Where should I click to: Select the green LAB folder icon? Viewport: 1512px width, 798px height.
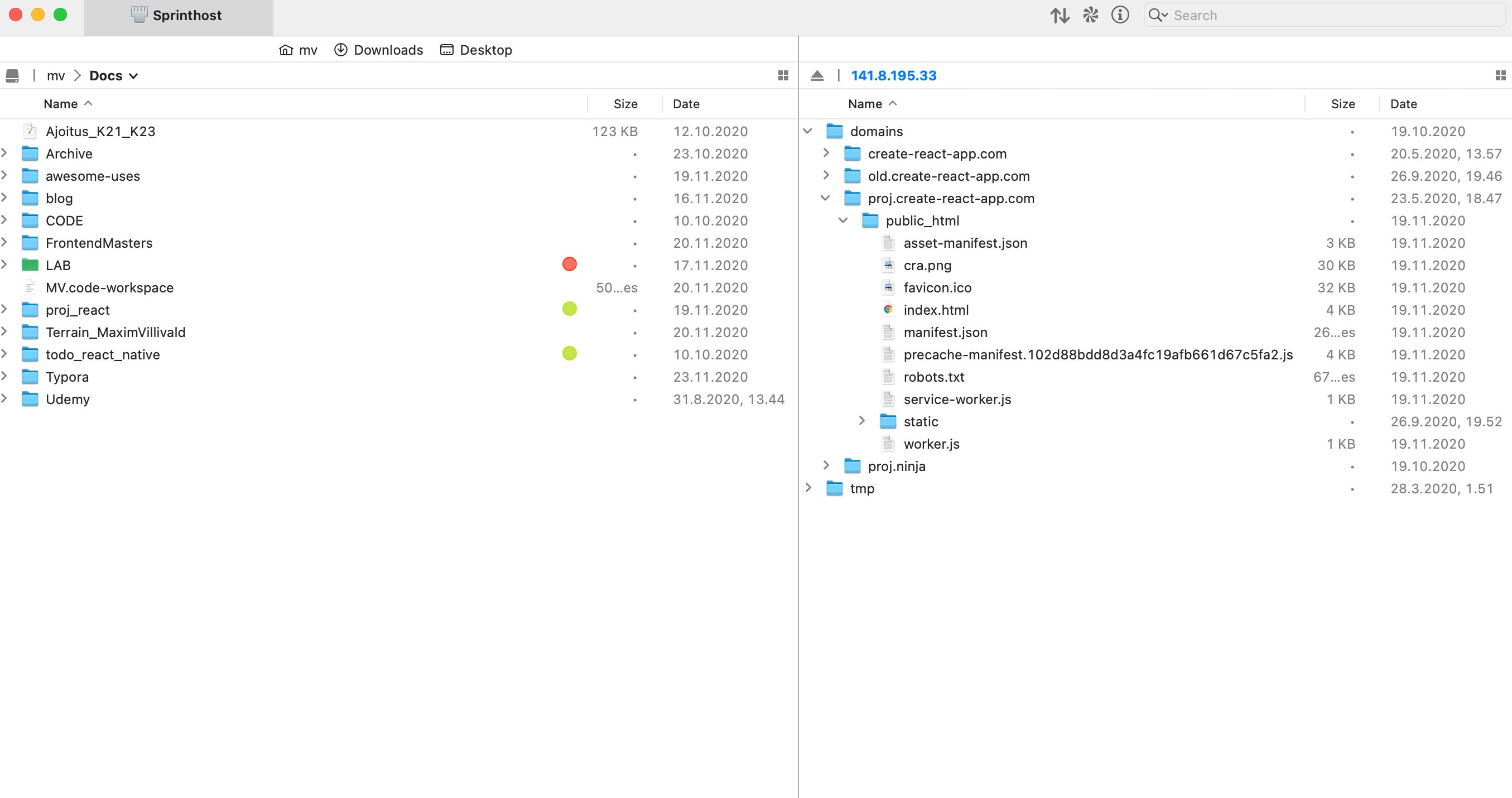point(30,265)
